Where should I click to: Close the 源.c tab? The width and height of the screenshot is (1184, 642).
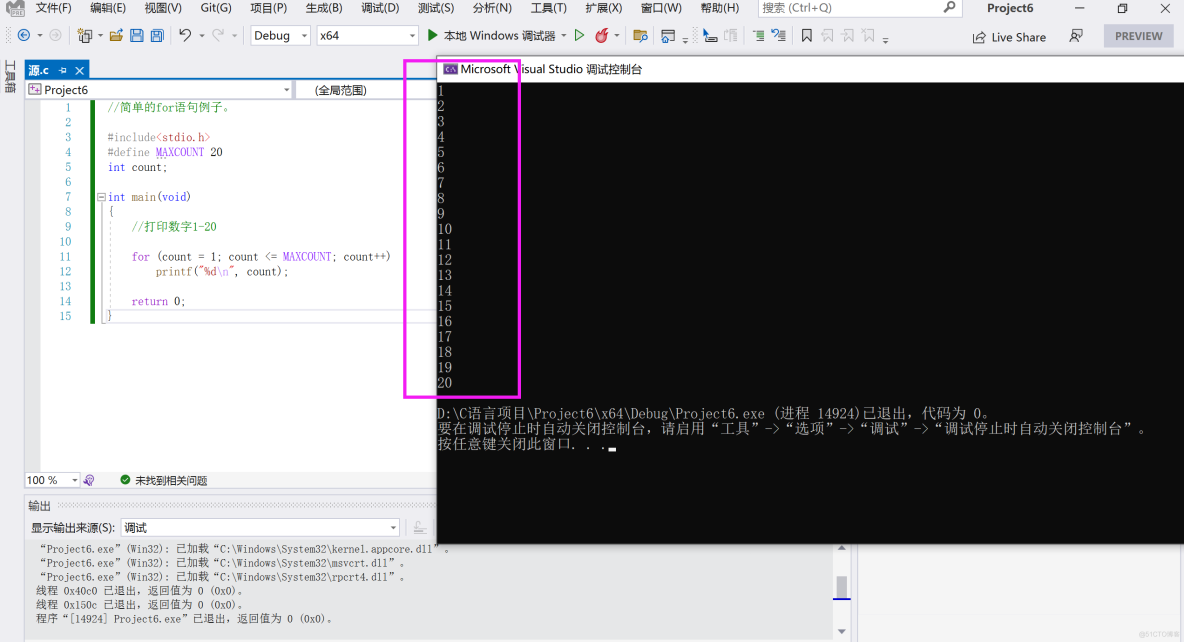(x=79, y=70)
